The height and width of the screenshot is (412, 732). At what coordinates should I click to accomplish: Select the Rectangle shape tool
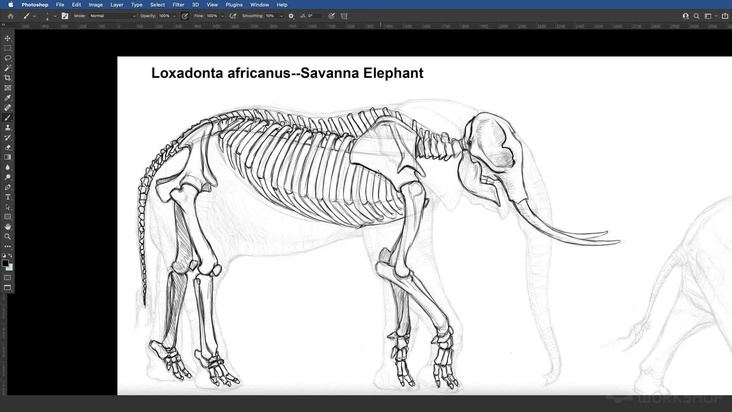click(7, 217)
